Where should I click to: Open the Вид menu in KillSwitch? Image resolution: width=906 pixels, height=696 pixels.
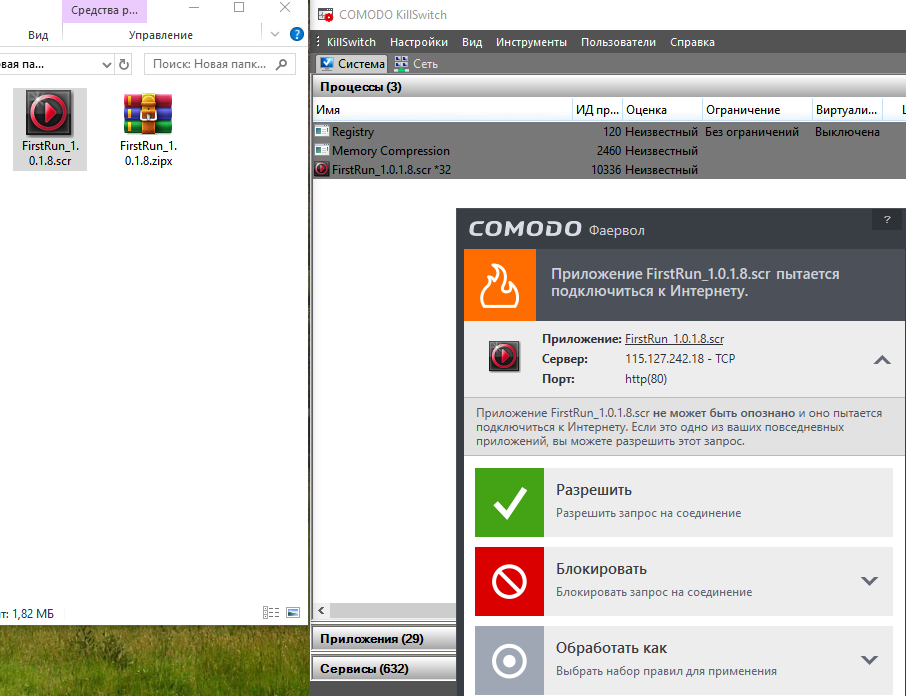click(472, 42)
